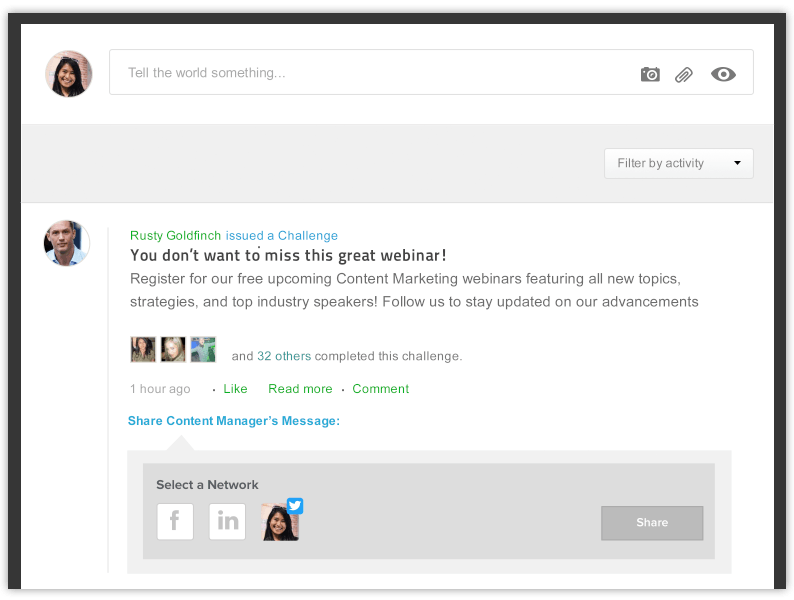
Task: Like the webinar challenge post
Action: click(236, 389)
